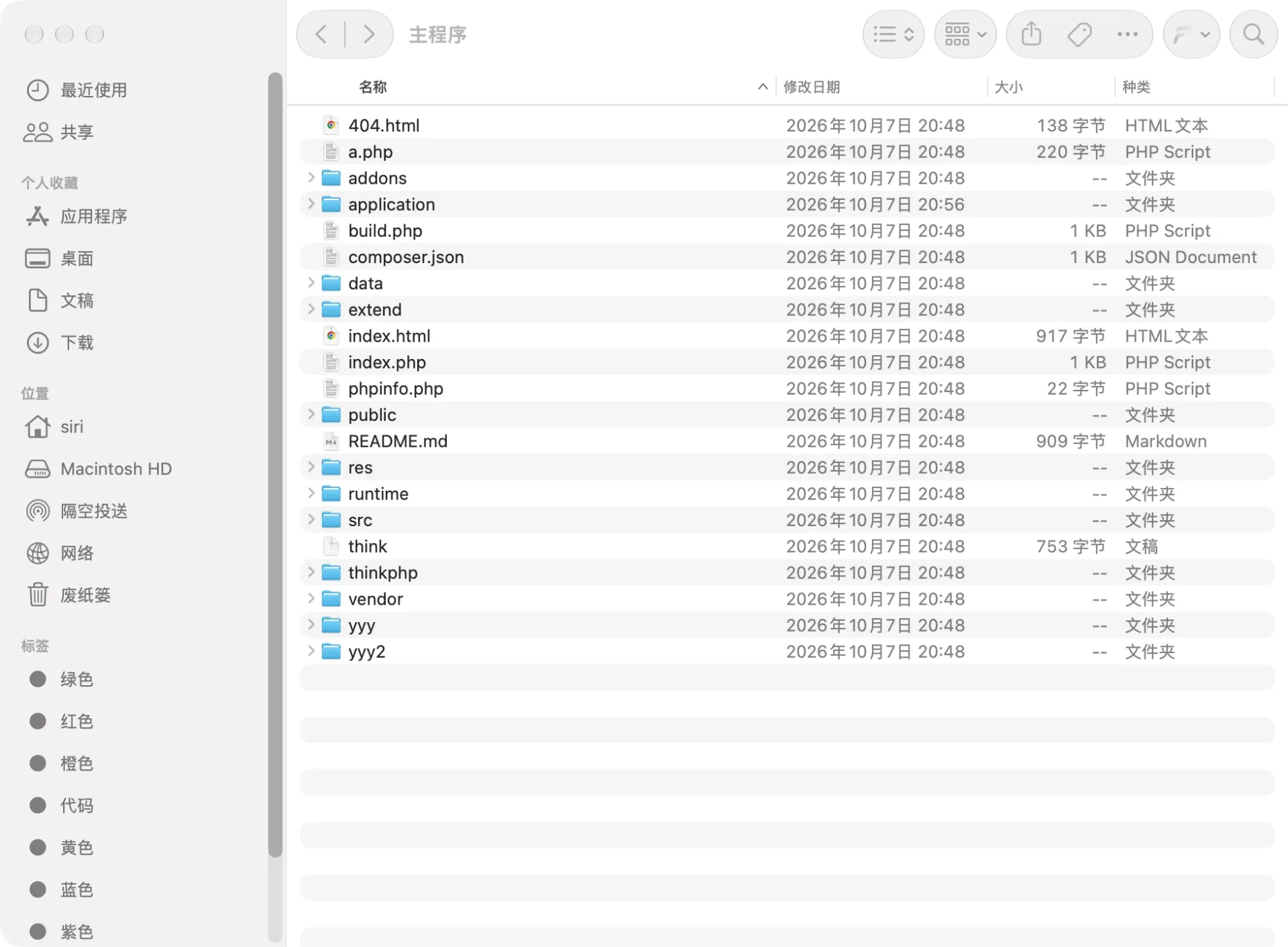This screenshot has width=1288, height=947.
Task: Open the search magnifier
Action: click(x=1253, y=34)
